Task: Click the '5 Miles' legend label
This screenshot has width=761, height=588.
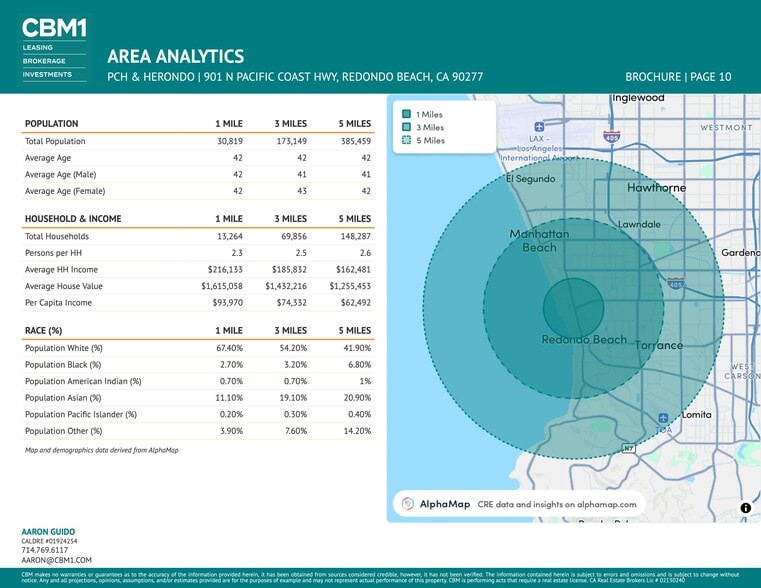Action: (x=430, y=140)
